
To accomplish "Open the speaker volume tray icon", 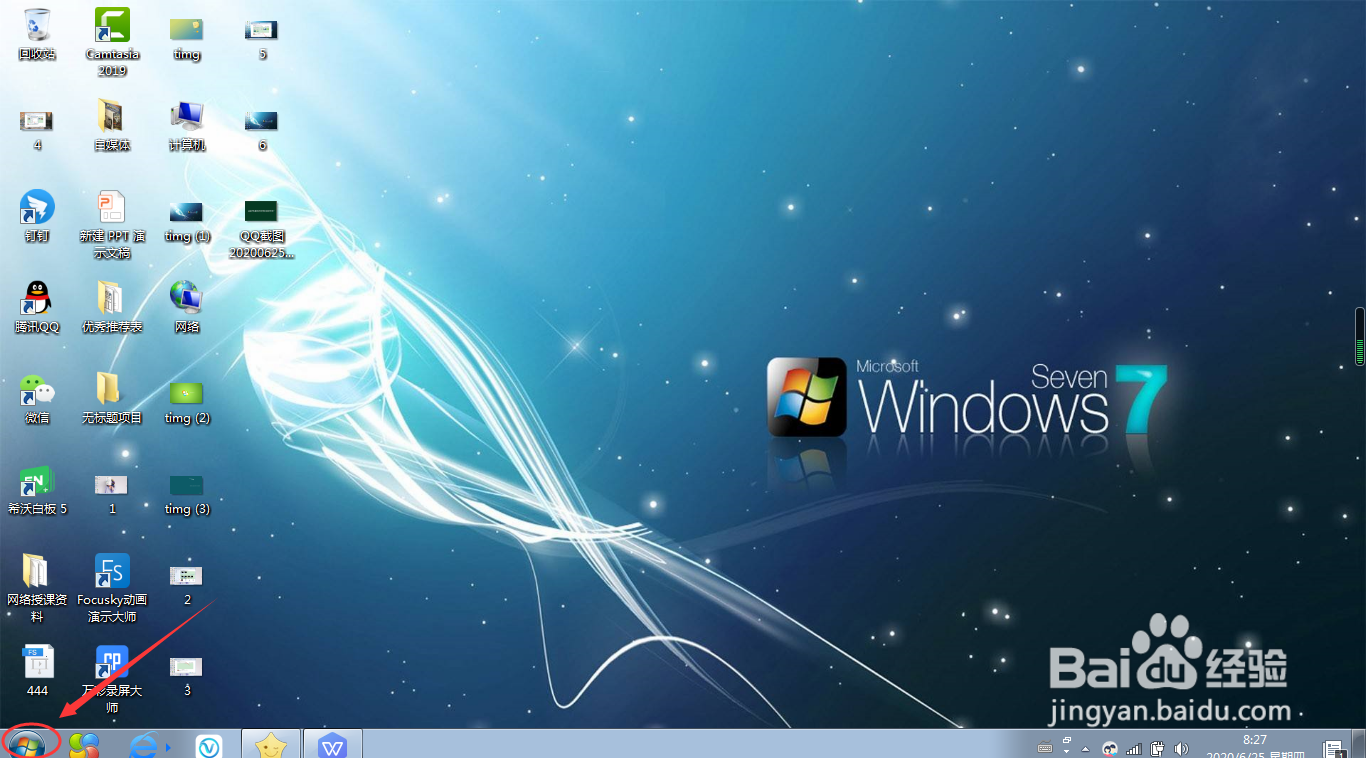I will [x=1181, y=748].
